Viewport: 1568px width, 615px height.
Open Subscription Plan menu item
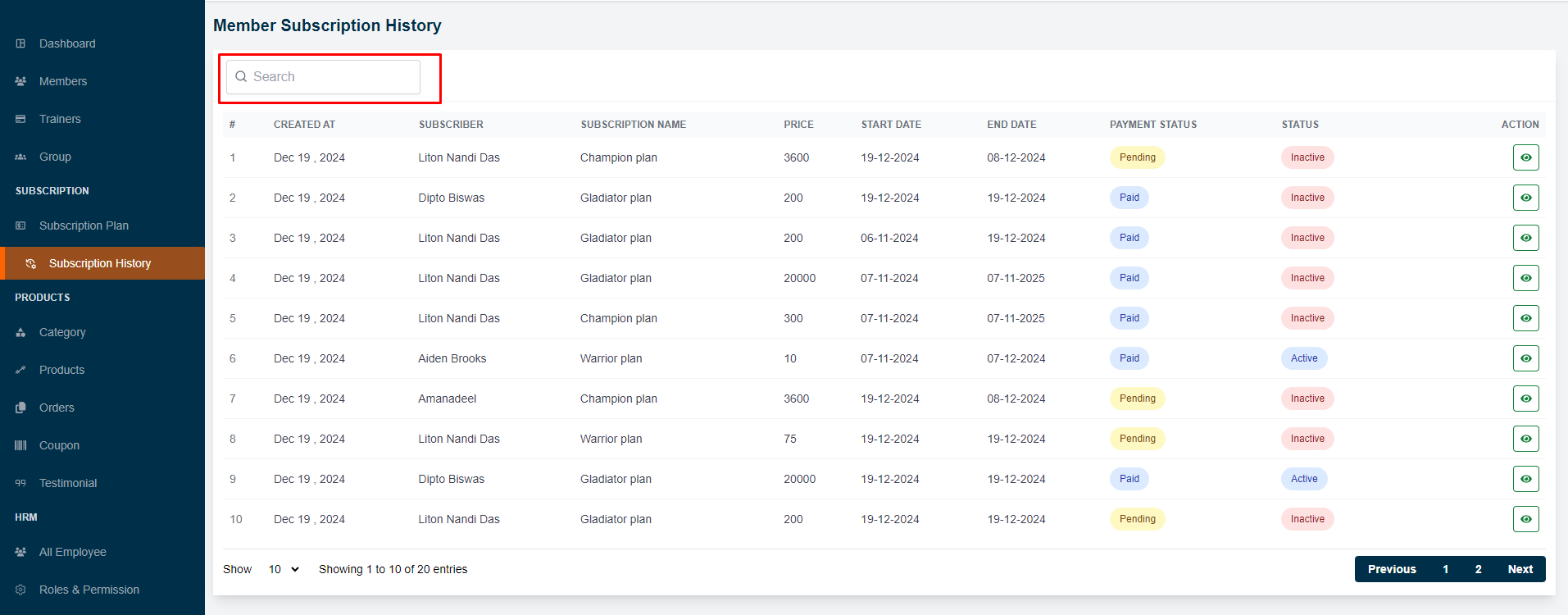pyautogui.click(x=84, y=225)
